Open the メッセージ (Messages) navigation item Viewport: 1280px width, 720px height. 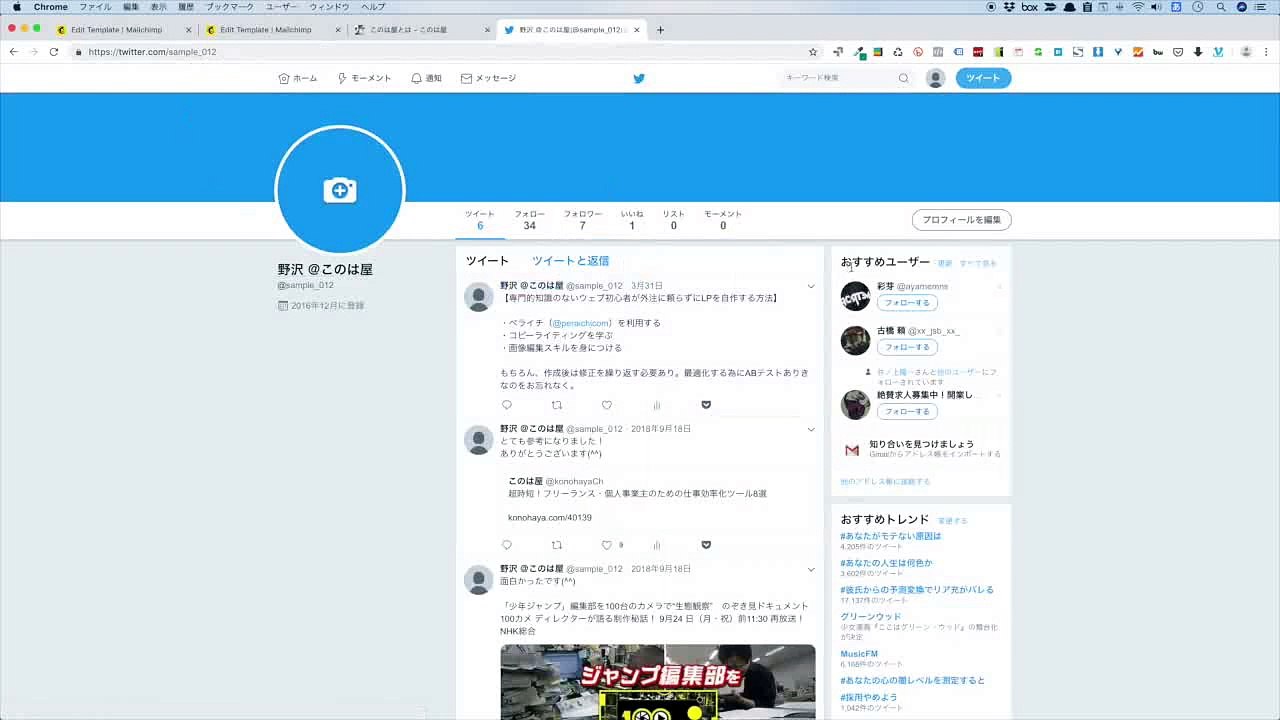click(x=488, y=78)
